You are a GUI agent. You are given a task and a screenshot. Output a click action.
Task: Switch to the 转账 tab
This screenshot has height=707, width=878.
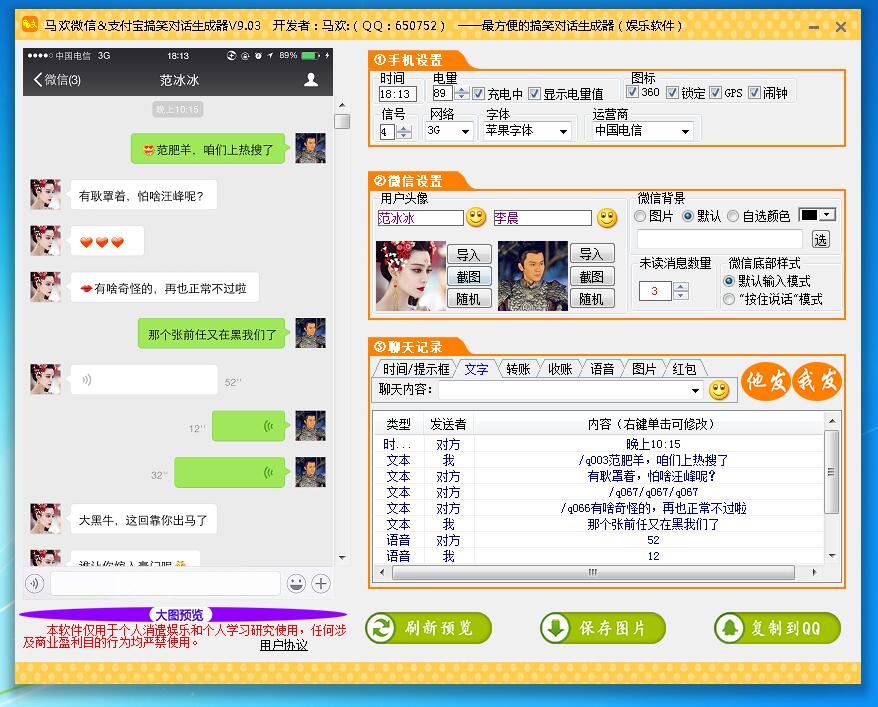point(517,369)
